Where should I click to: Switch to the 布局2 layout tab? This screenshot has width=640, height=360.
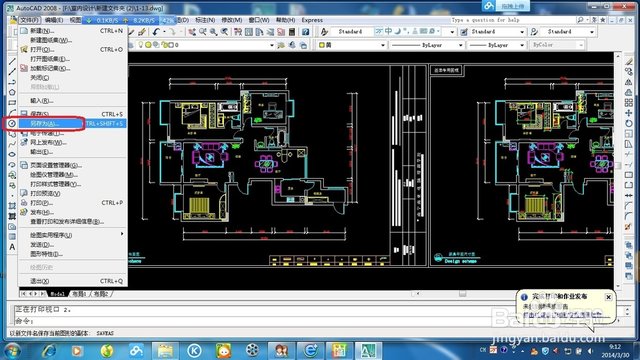pyautogui.click(x=101, y=294)
